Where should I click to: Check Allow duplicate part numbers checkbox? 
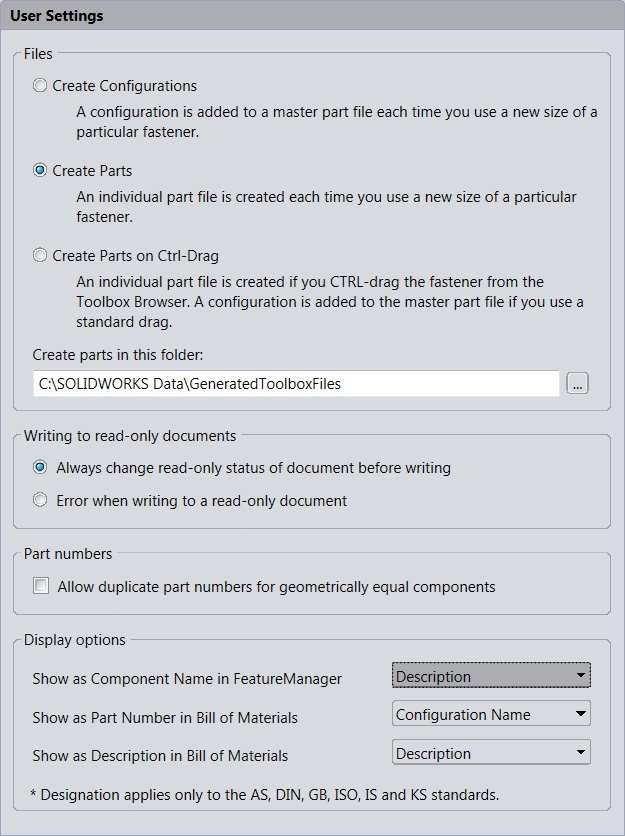[41, 586]
